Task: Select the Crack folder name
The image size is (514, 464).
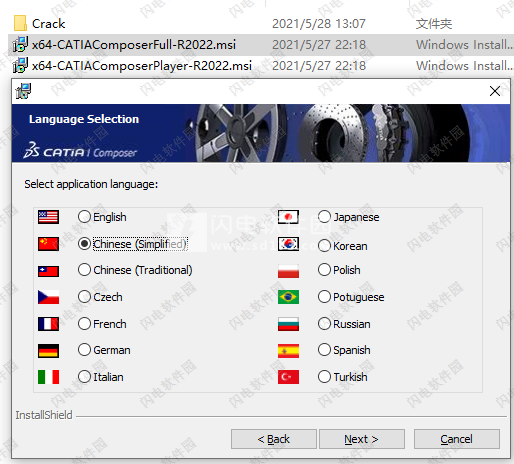Action: 48,24
